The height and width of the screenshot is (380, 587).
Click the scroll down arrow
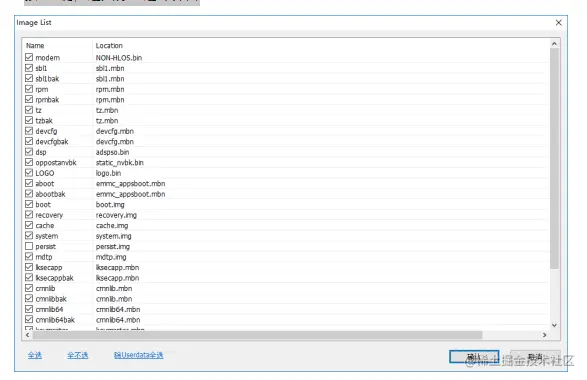pos(554,325)
